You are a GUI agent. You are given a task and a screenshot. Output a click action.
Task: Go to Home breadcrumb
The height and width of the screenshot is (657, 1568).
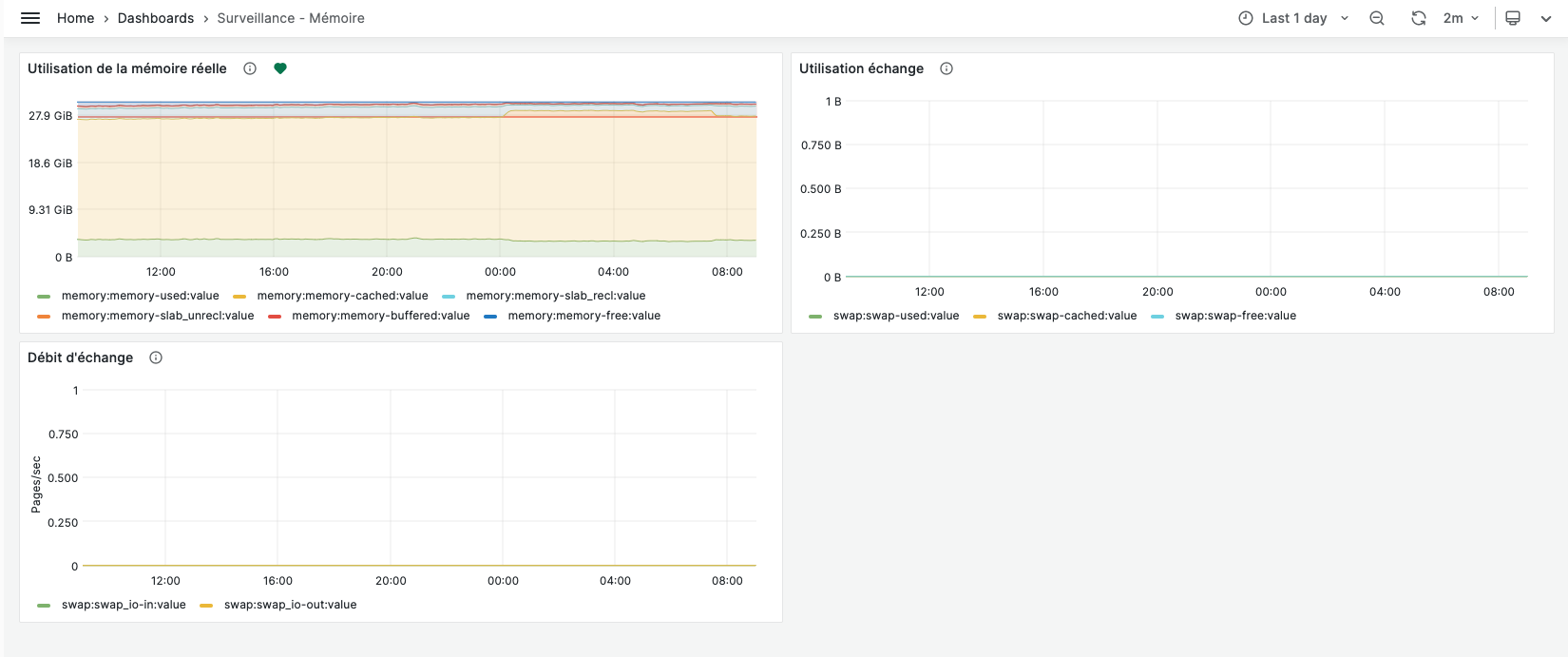pyautogui.click(x=75, y=18)
